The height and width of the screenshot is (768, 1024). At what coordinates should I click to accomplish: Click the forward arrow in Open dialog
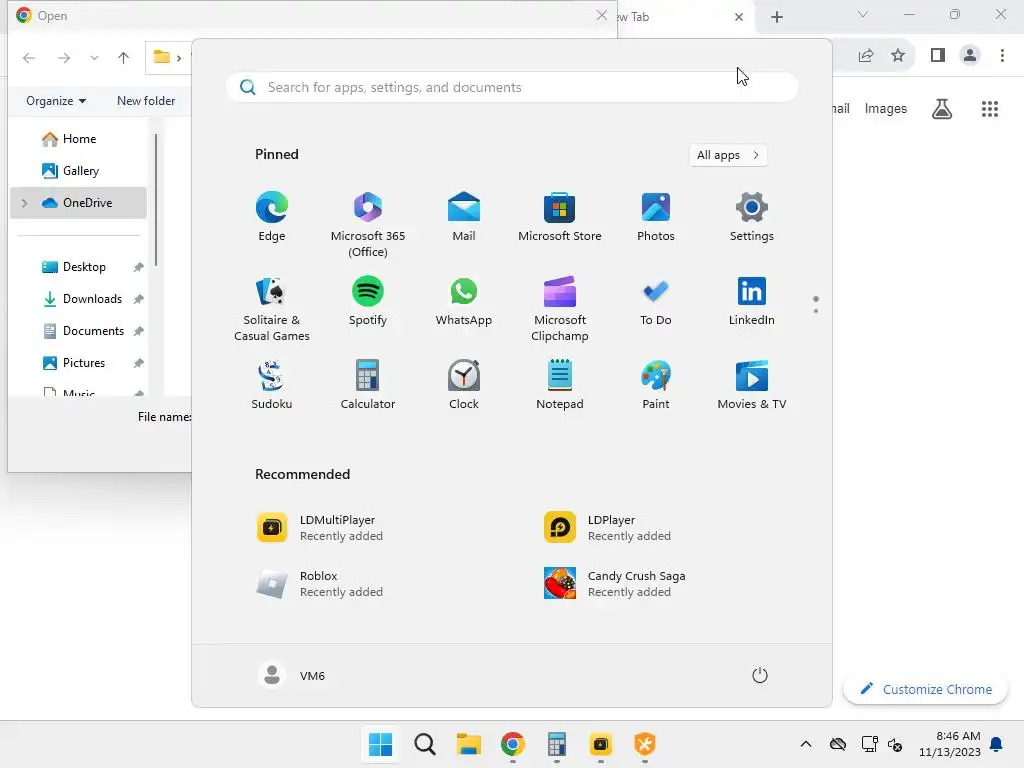(63, 57)
